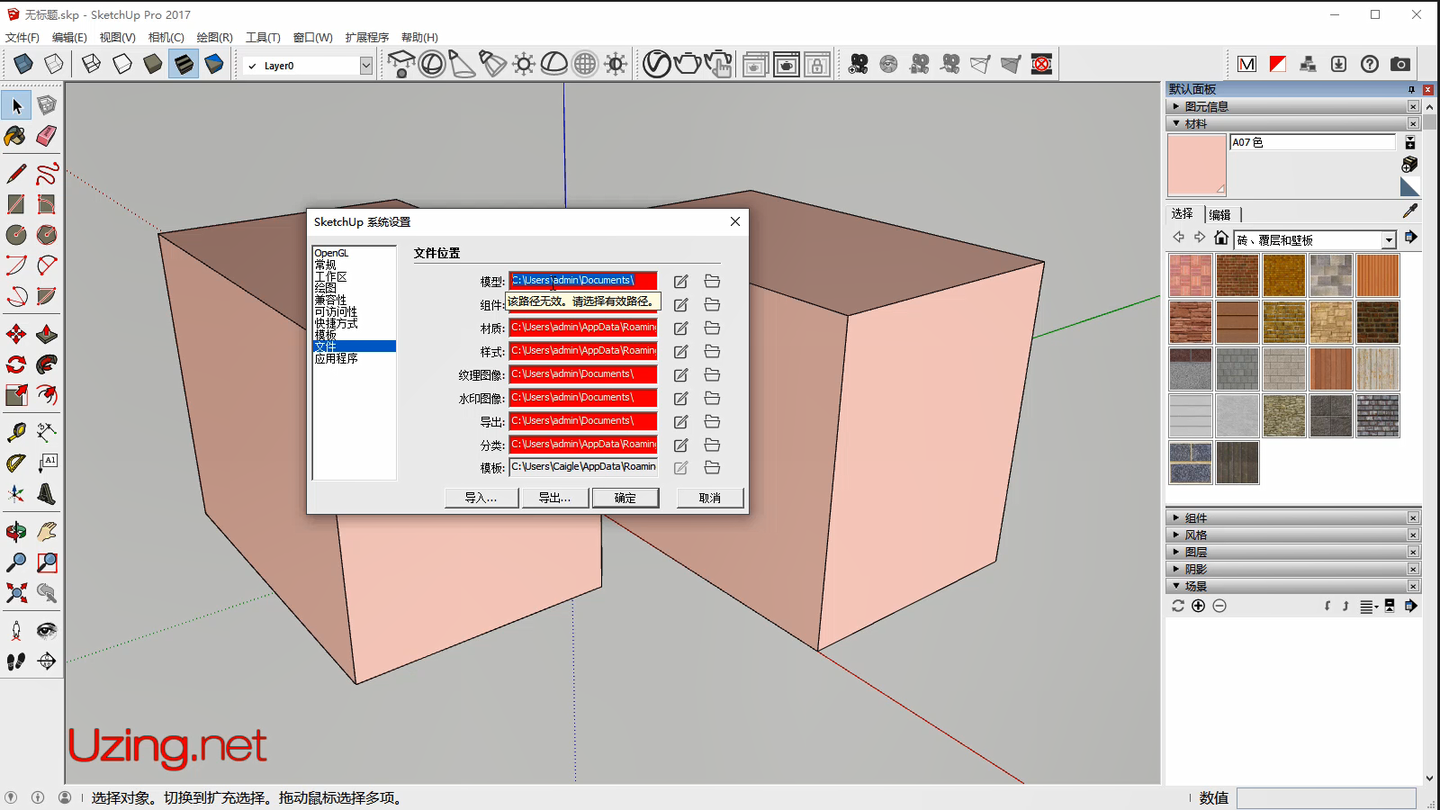Select the Orbit camera tool
1440x810 pixels.
point(16,532)
